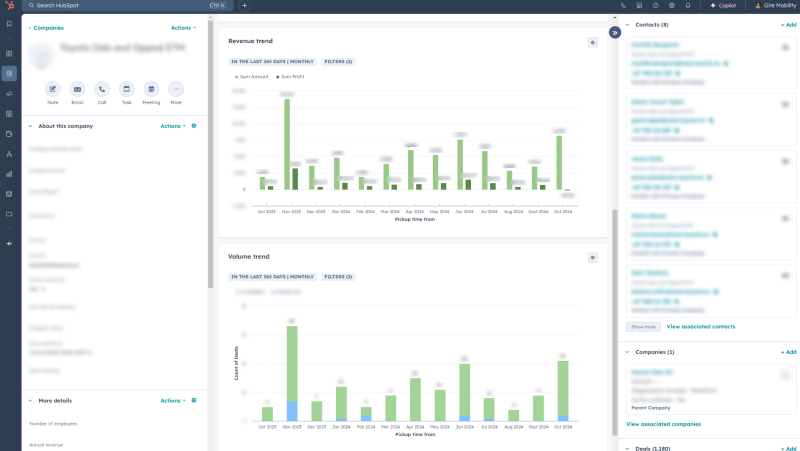Open the Settings gear in top bar
Image resolution: width=800 pixels, height=451 pixels.
(671, 6)
